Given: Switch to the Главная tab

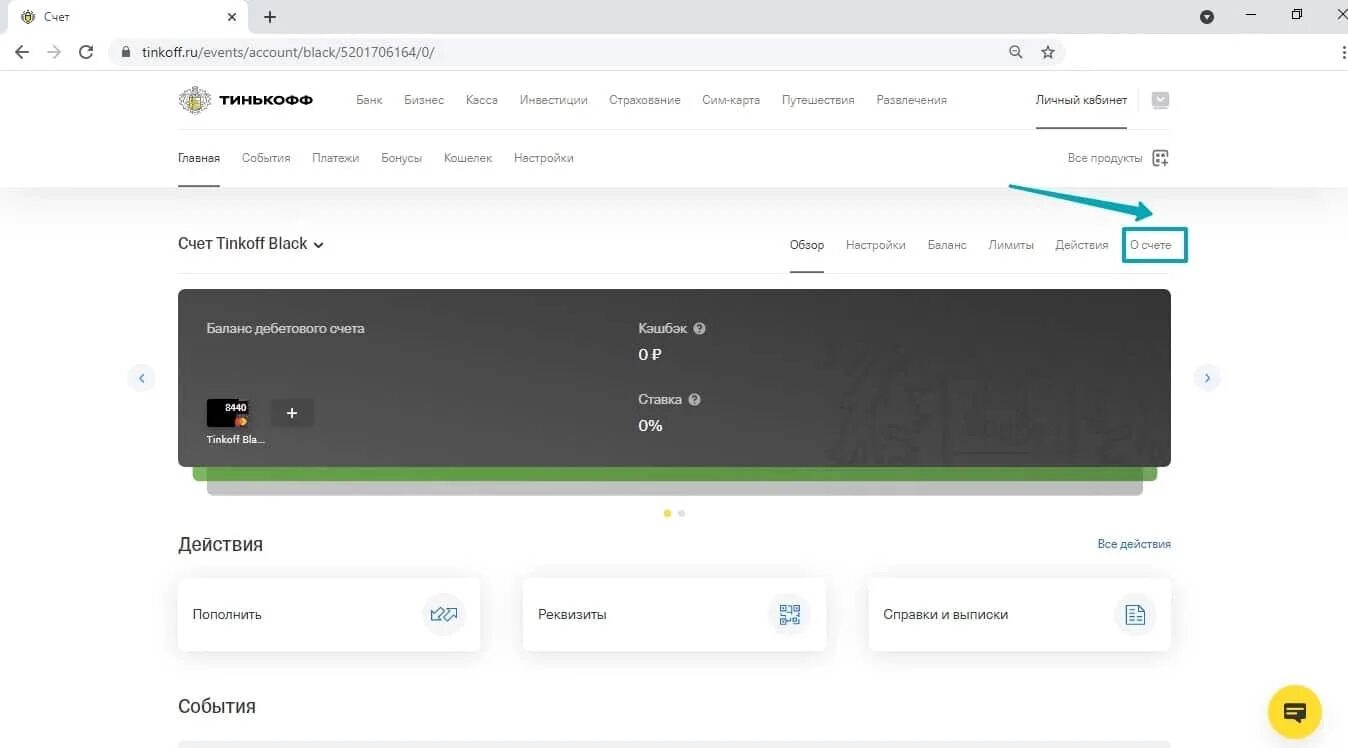Looking at the screenshot, I should pyautogui.click(x=199, y=158).
